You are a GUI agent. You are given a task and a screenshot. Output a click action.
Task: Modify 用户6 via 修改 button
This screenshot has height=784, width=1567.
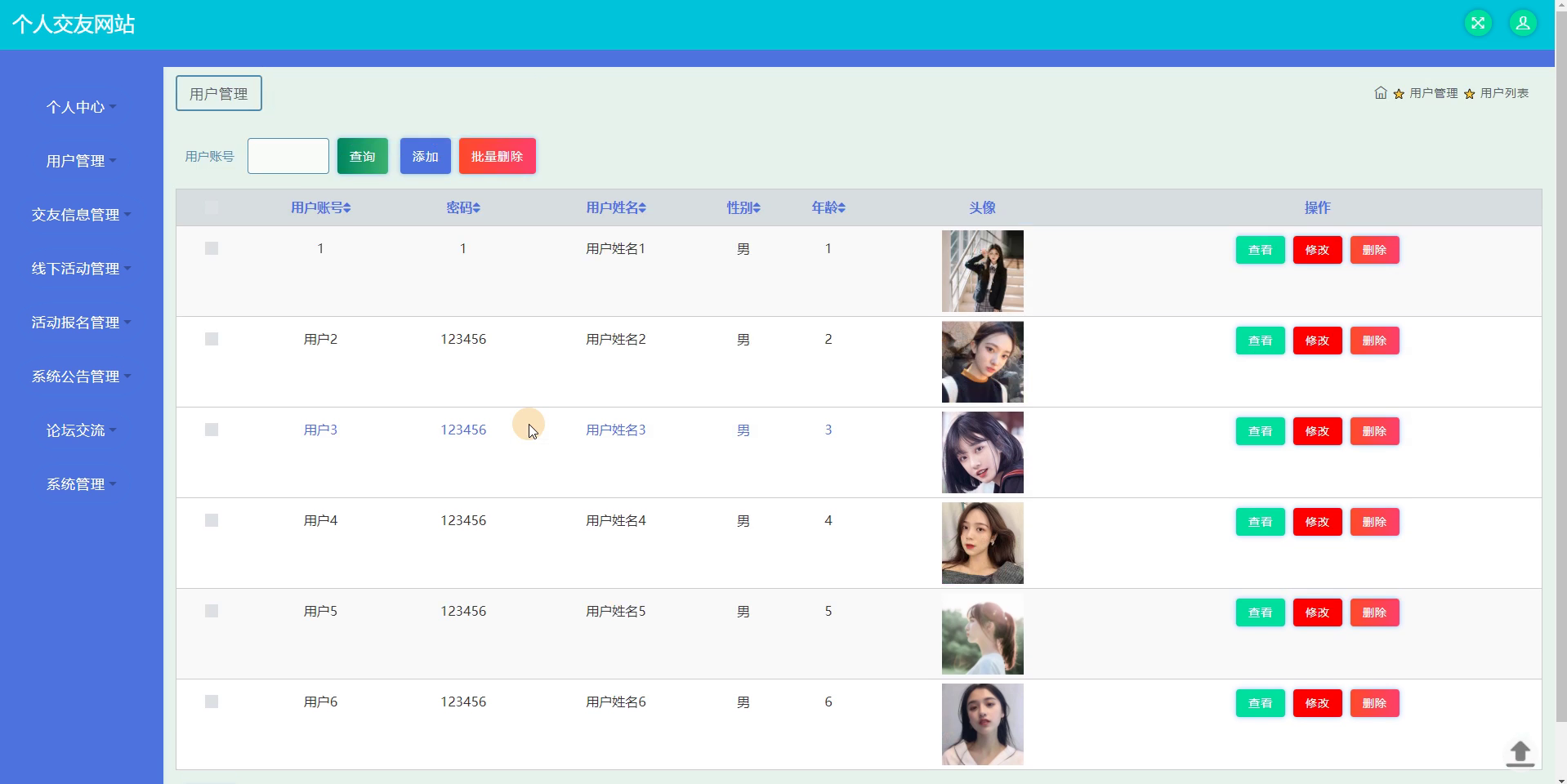point(1318,703)
